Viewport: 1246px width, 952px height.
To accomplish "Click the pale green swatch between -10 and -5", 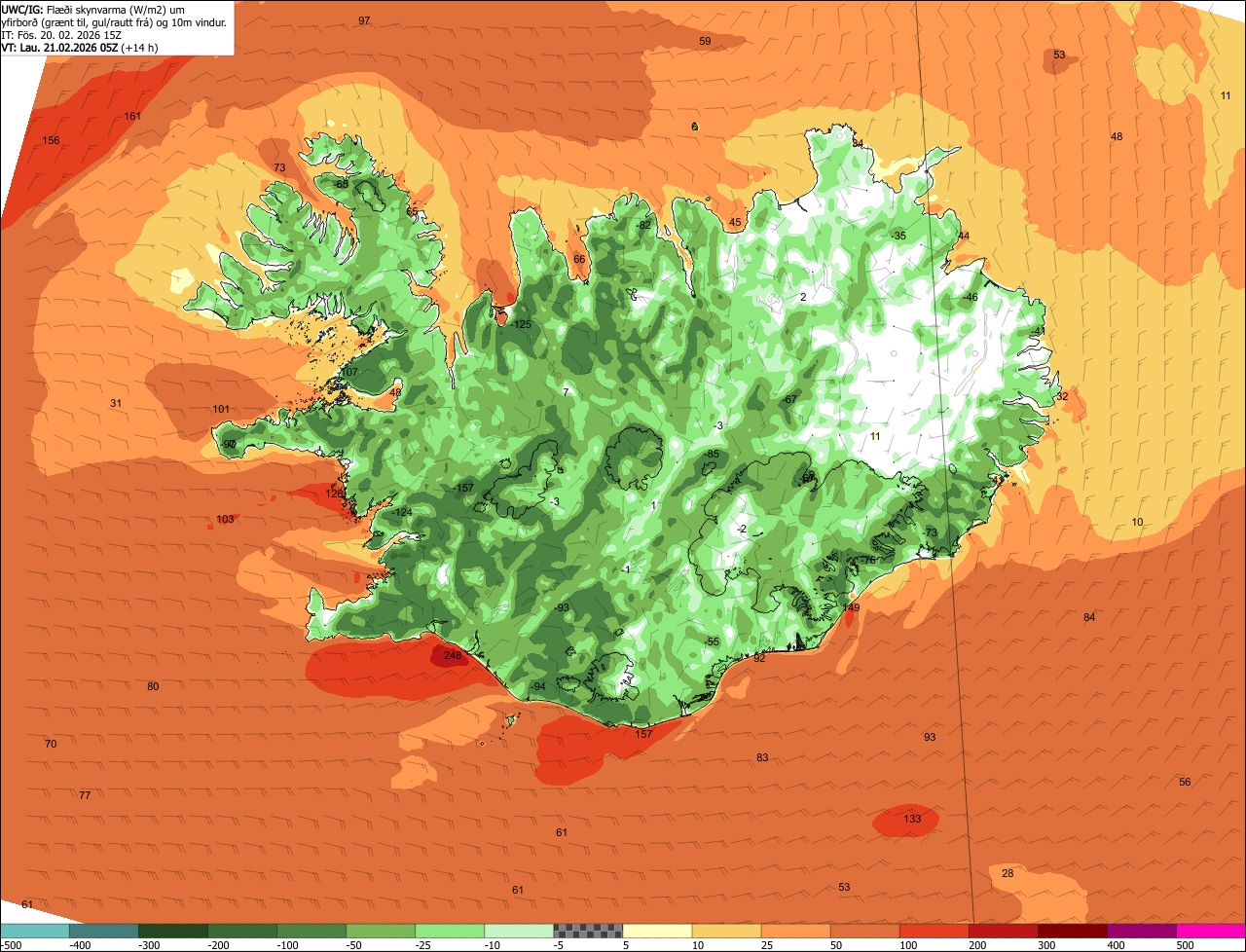I will [x=518, y=931].
